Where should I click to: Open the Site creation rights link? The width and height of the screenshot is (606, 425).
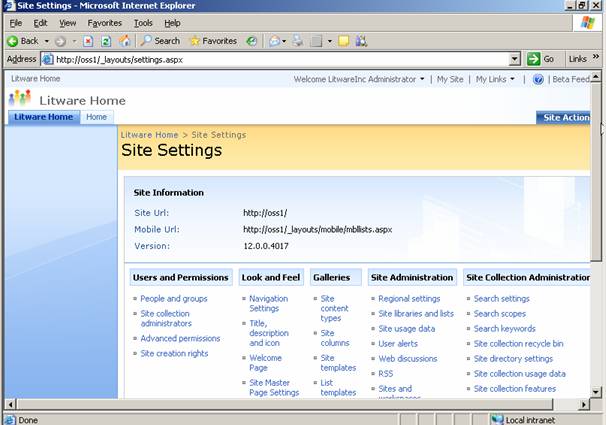pyautogui.click(x=174, y=354)
